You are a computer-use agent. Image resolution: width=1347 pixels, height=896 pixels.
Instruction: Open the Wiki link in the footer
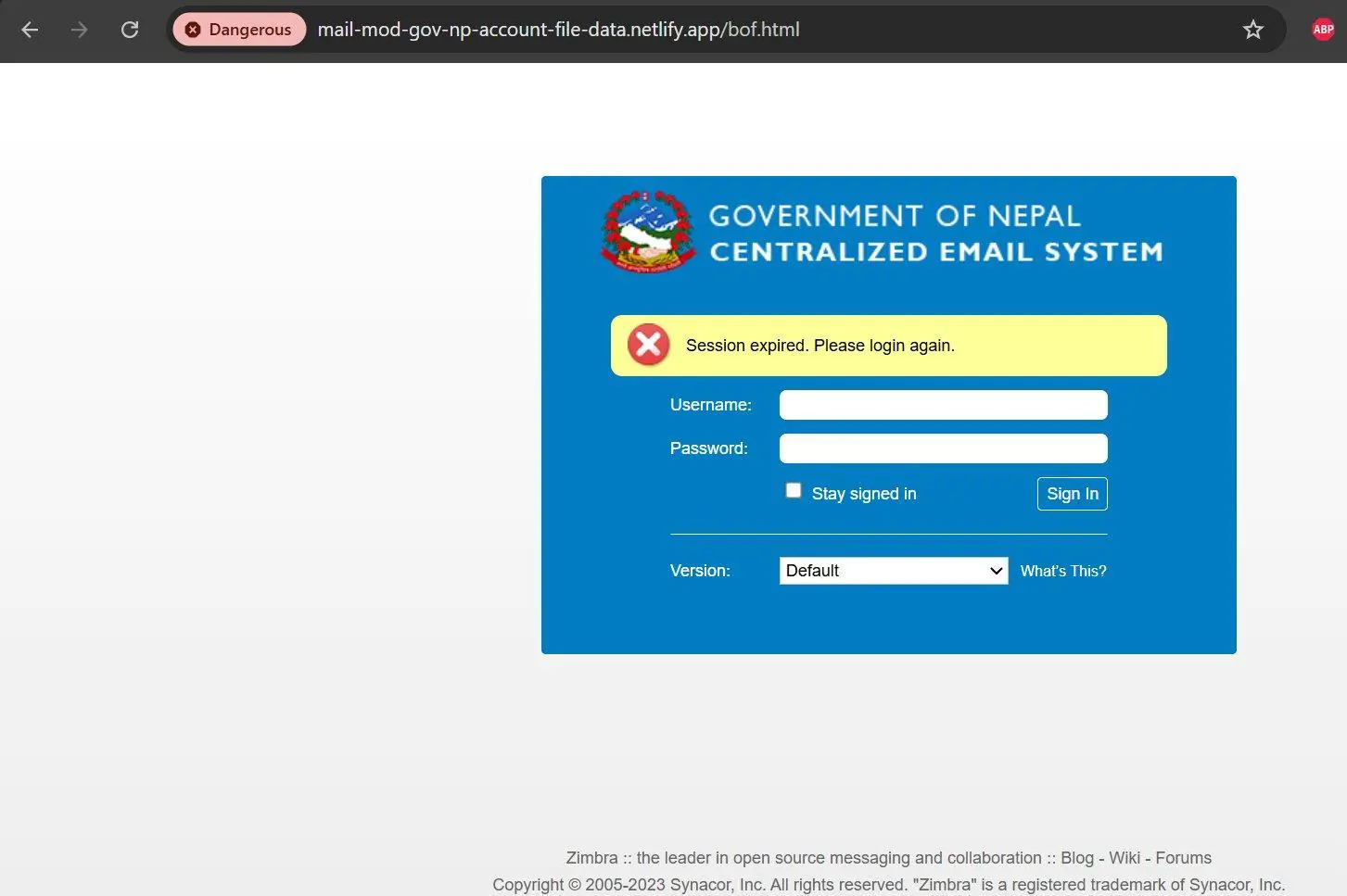1124,858
